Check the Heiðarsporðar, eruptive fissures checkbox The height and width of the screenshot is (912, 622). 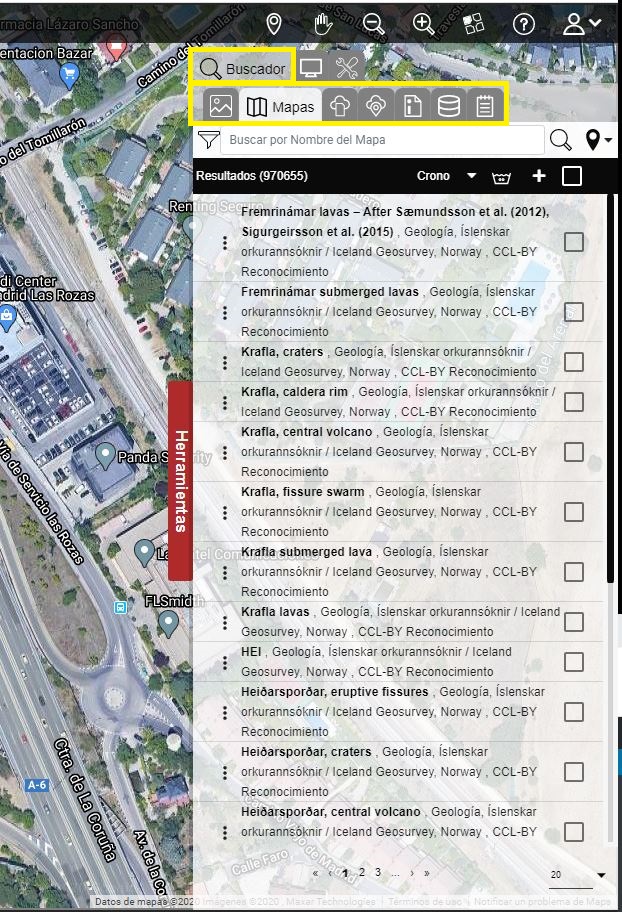574,712
